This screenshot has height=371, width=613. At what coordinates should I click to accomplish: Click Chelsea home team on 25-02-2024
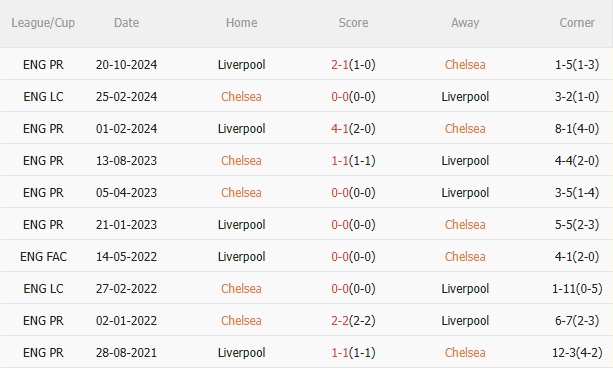pos(241,97)
